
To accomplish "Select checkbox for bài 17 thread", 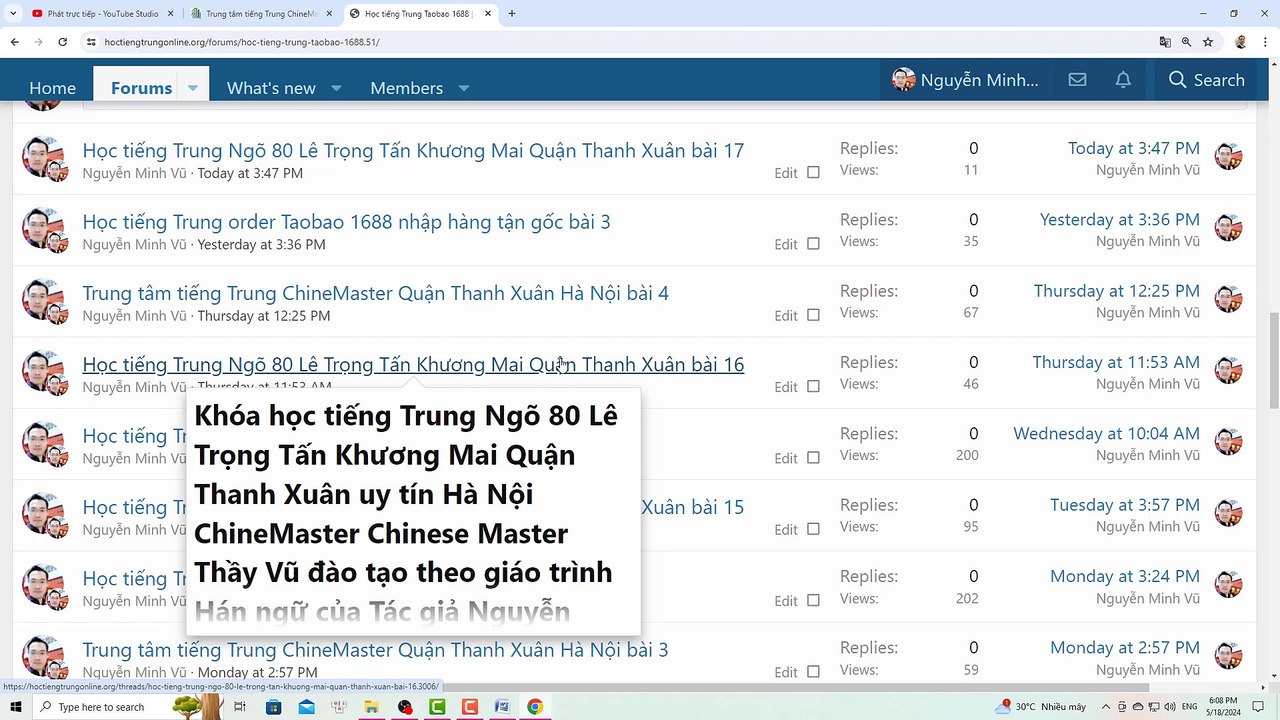I will [x=813, y=172].
